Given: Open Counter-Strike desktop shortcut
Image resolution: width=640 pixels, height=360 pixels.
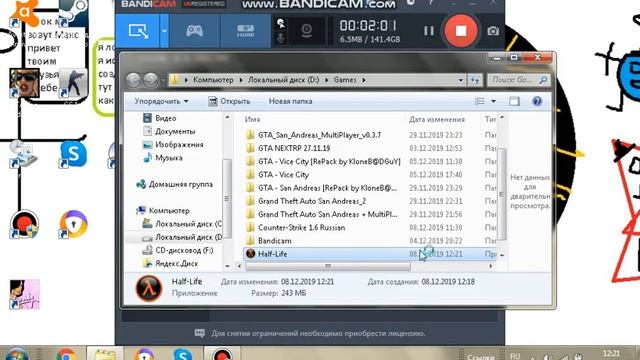Looking at the screenshot, I should tap(73, 83).
